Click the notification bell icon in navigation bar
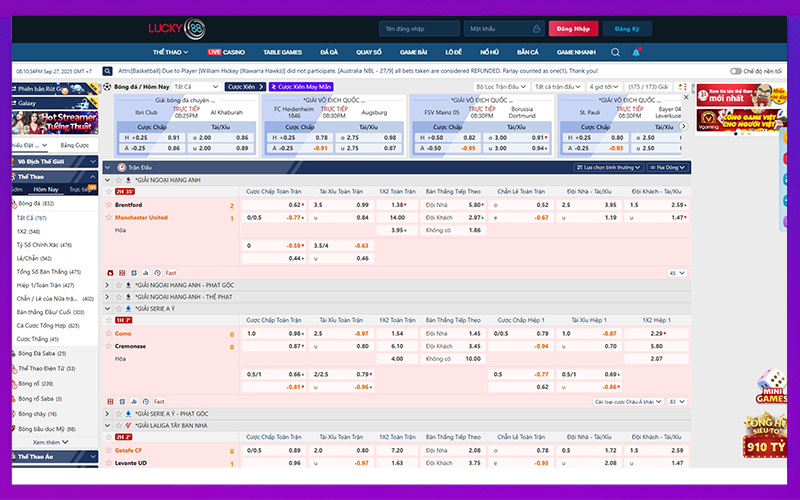 [x=636, y=51]
